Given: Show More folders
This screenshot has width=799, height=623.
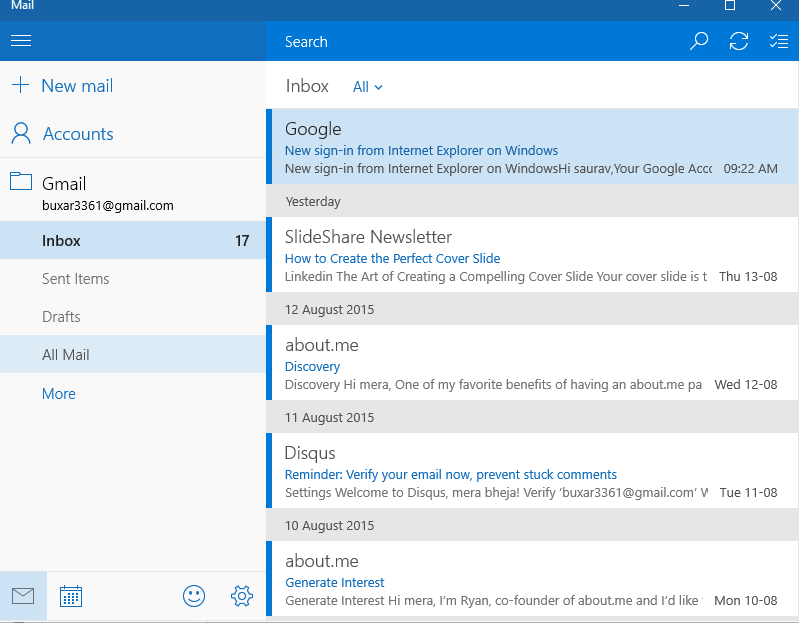Looking at the screenshot, I should click(x=59, y=394).
